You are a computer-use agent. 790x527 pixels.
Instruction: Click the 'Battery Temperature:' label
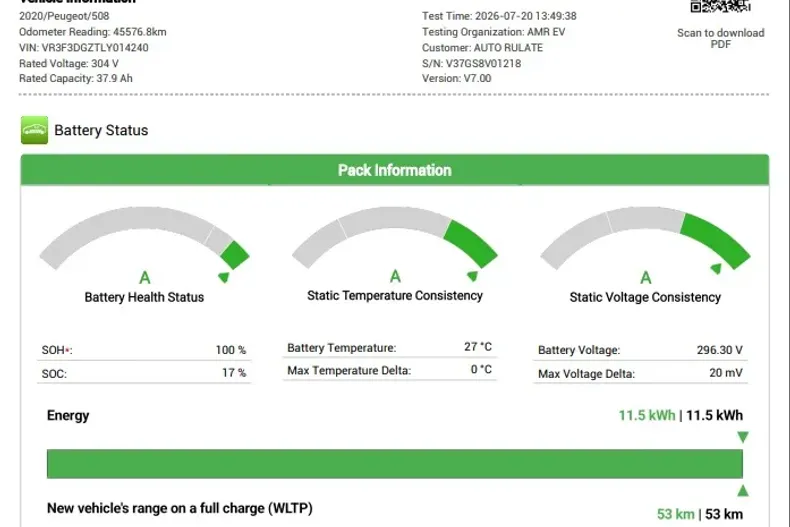342,348
